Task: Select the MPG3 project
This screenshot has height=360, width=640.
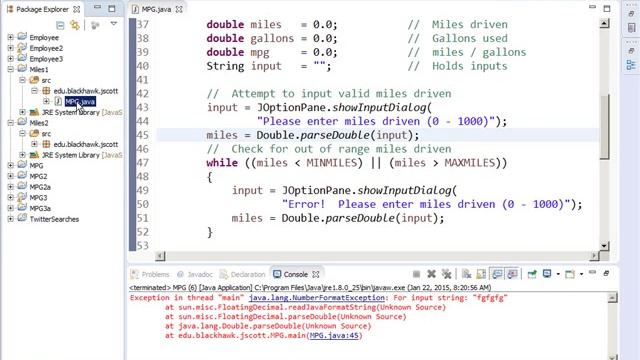Action: coord(38,198)
